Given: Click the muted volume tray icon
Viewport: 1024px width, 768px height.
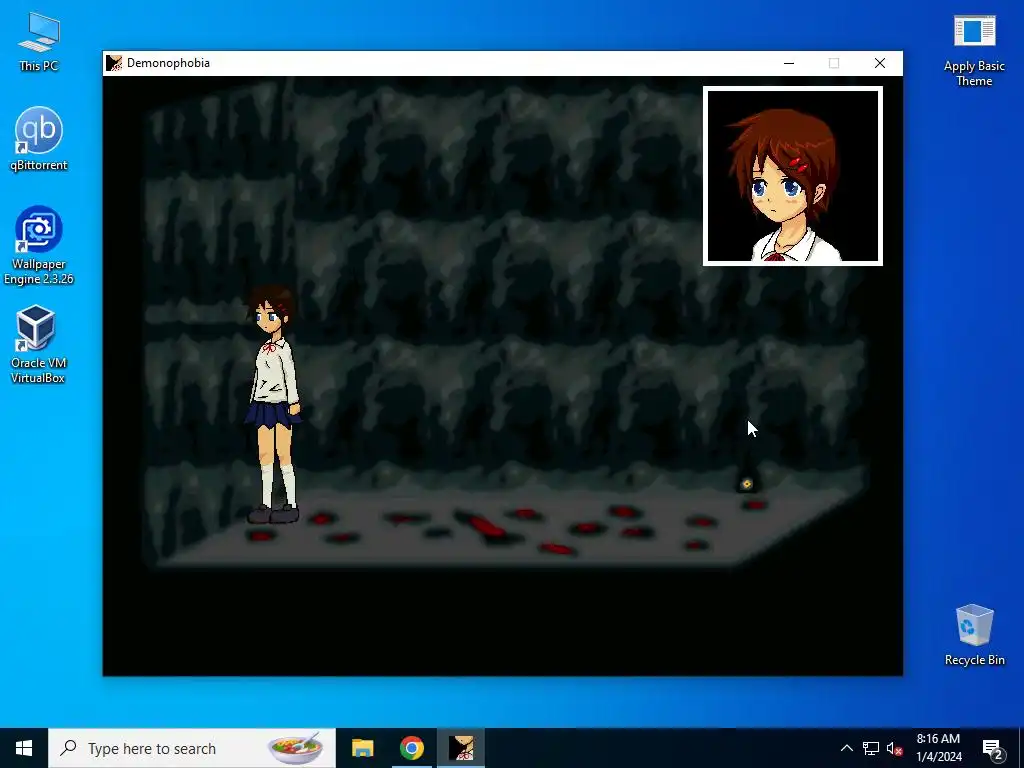Looking at the screenshot, I should [894, 748].
